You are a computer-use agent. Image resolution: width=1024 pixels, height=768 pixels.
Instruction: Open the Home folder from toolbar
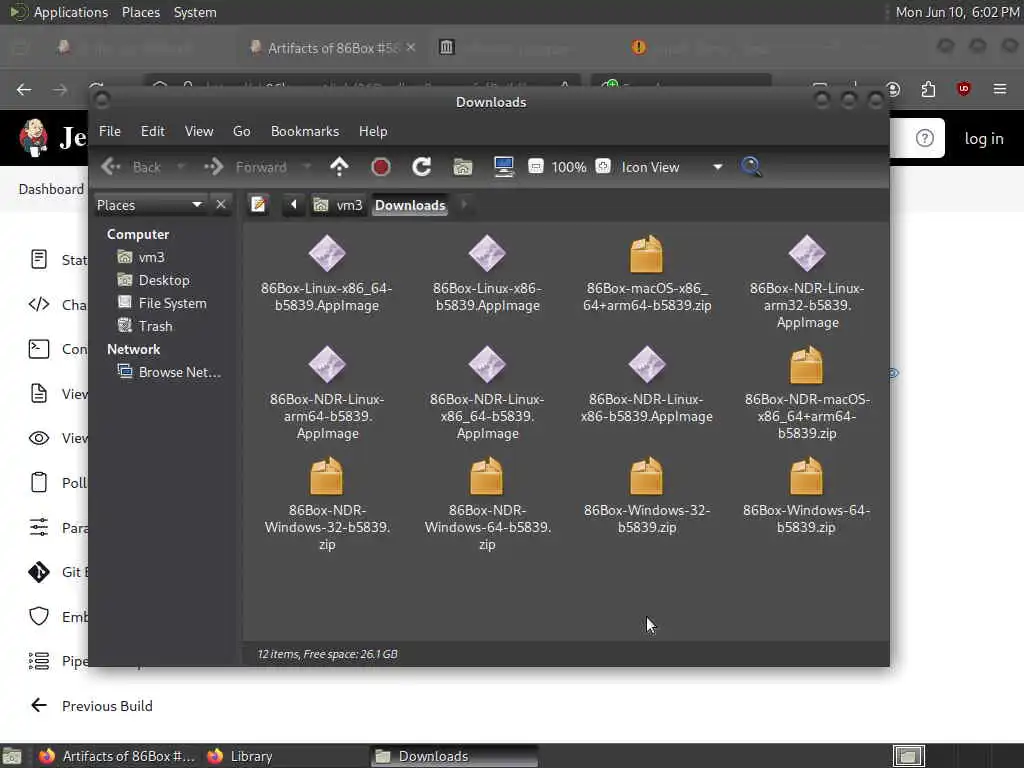462,167
